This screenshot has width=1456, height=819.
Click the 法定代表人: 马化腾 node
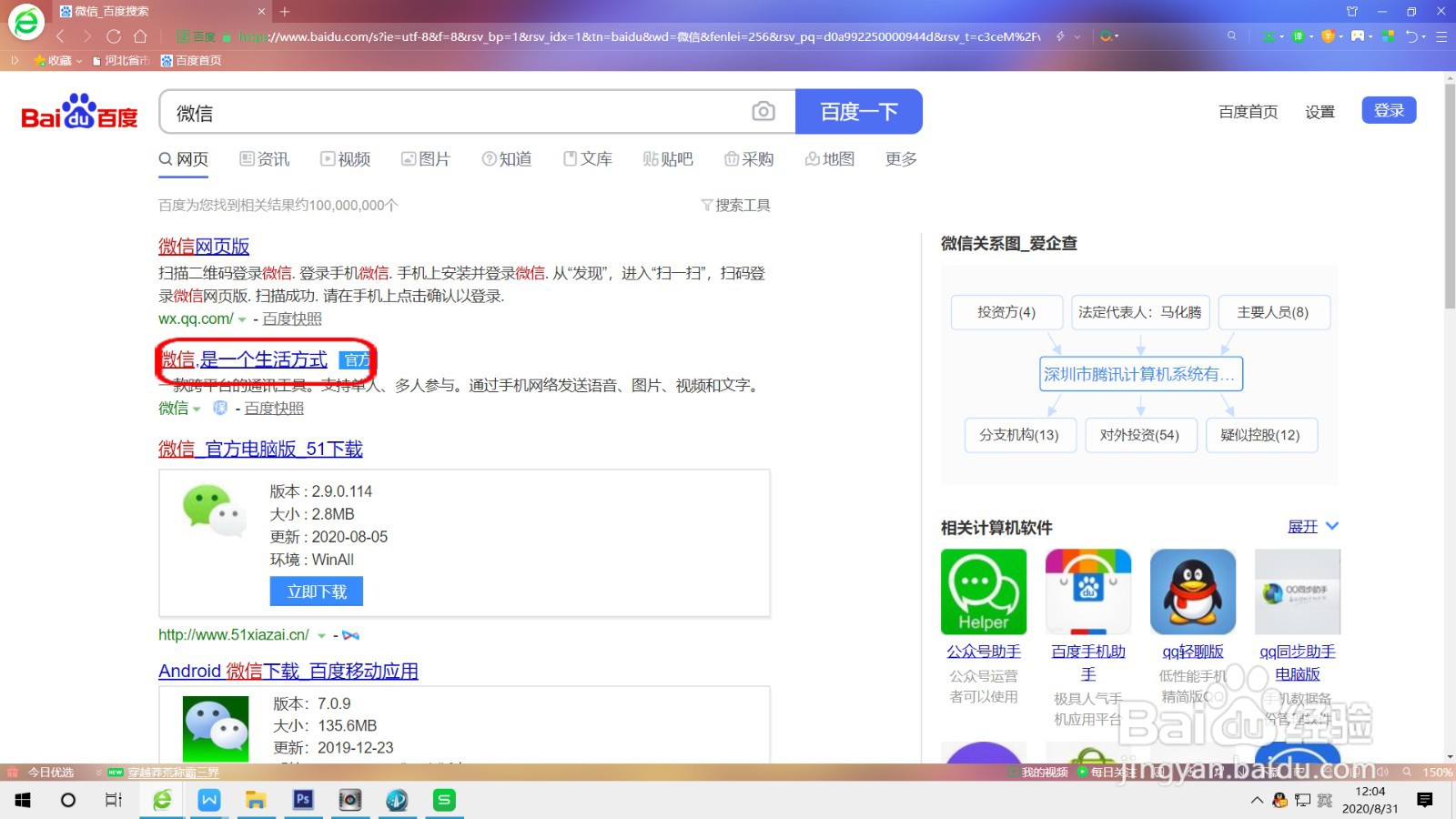pos(1140,312)
